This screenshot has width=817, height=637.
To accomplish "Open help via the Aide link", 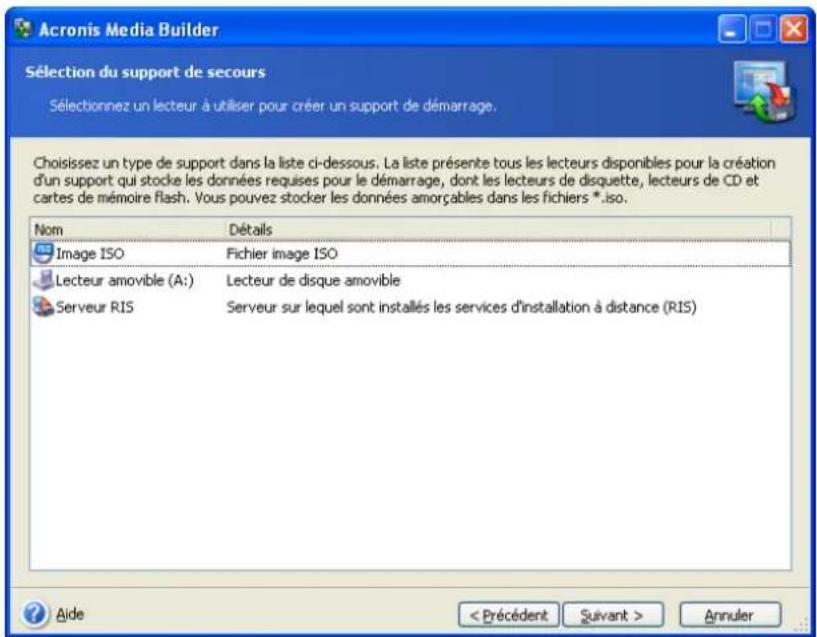I will click(x=70, y=614).
